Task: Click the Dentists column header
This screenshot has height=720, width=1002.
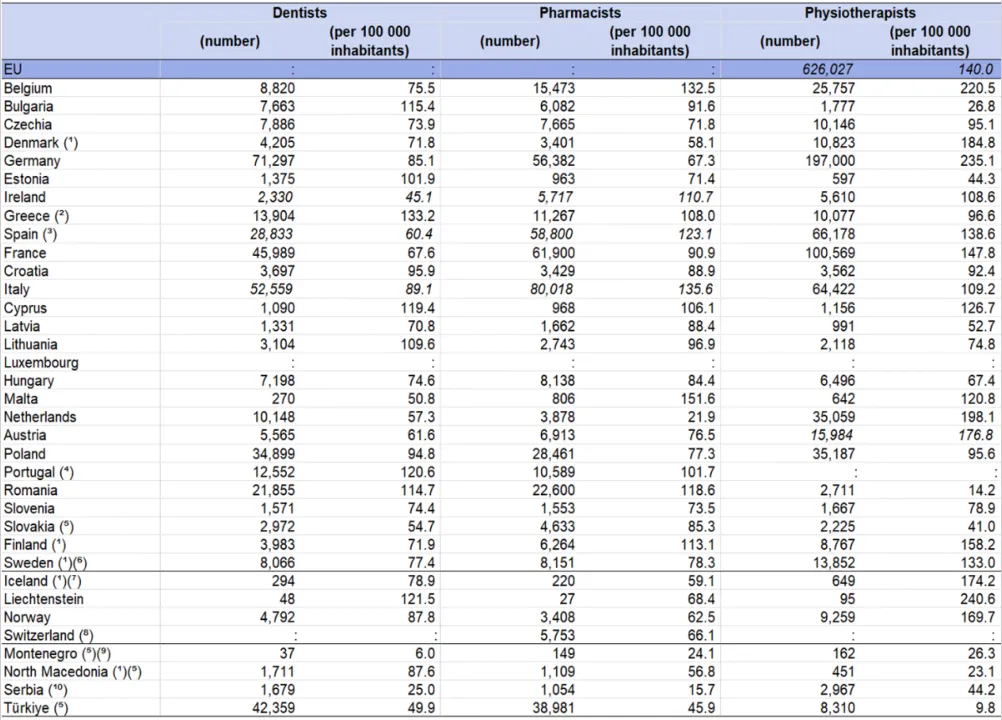Action: [x=300, y=13]
